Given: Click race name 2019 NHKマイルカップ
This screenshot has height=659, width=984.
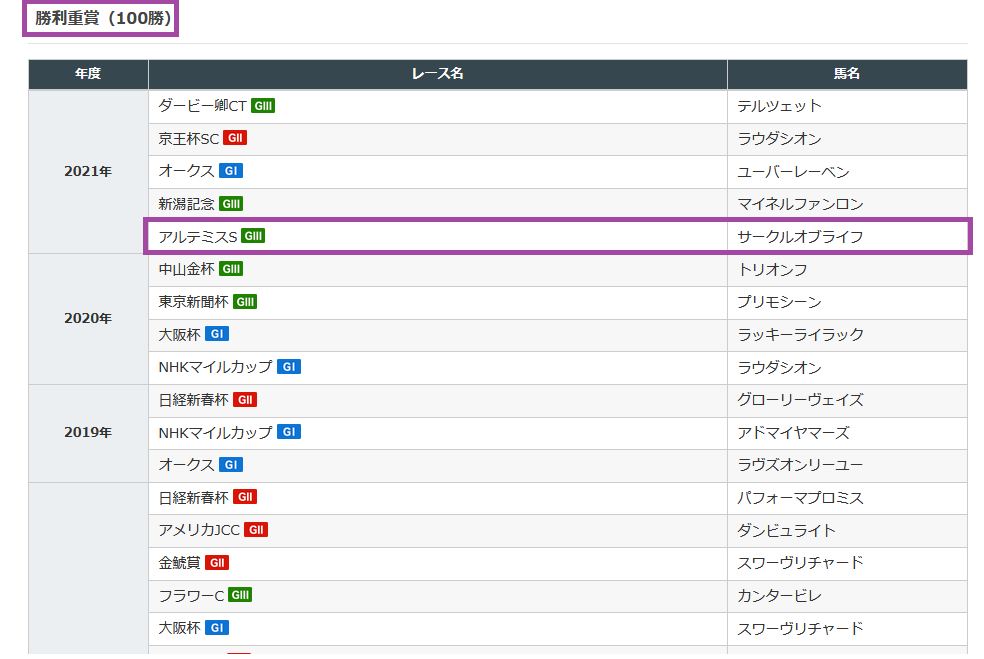Looking at the screenshot, I should click(x=215, y=432).
